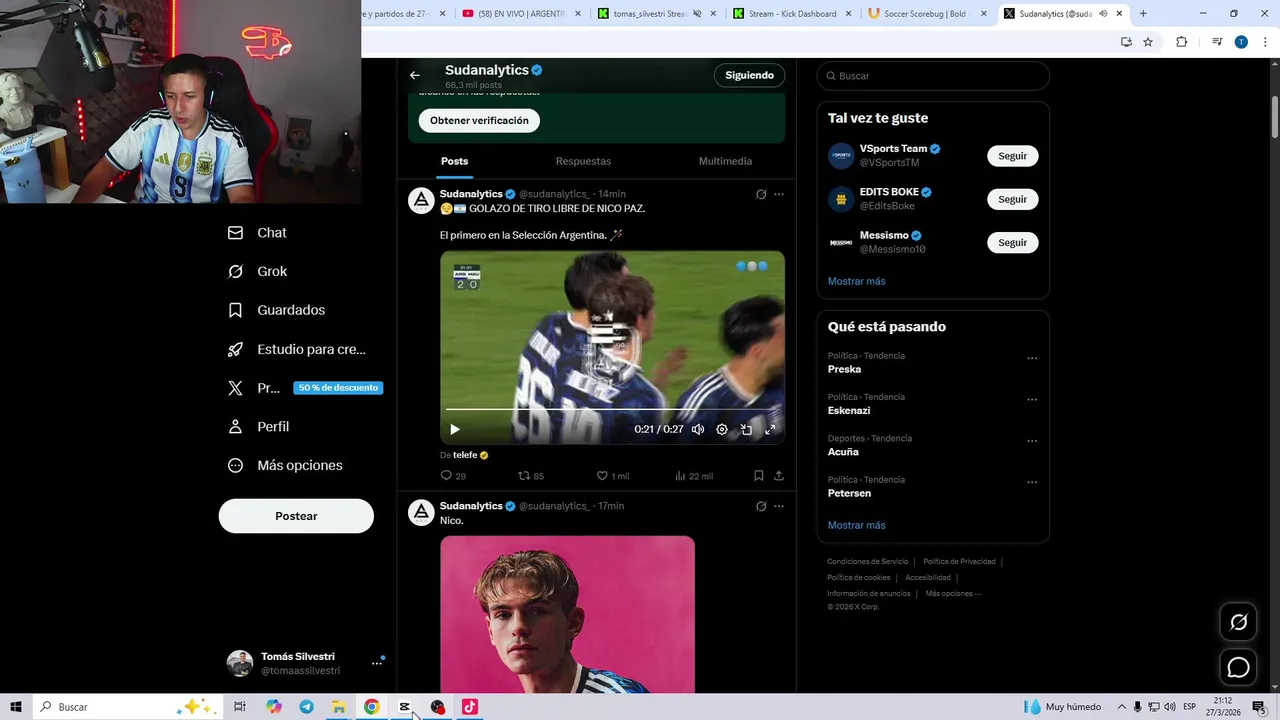Mute the video with the volume icon

click(698, 430)
